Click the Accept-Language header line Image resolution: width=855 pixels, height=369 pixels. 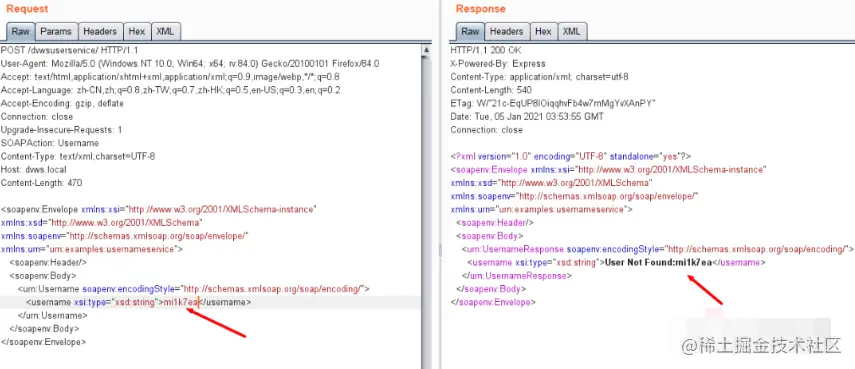click(x=171, y=90)
